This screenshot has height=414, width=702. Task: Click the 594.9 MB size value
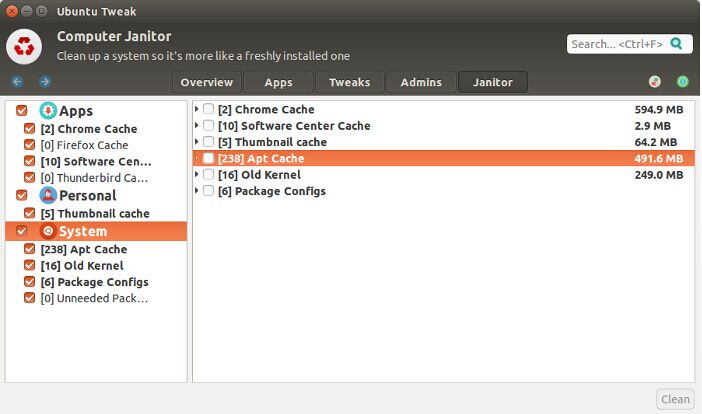[659, 109]
